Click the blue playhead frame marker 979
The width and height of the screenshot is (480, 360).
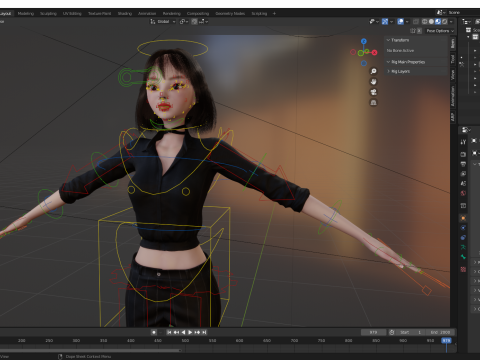point(446,340)
